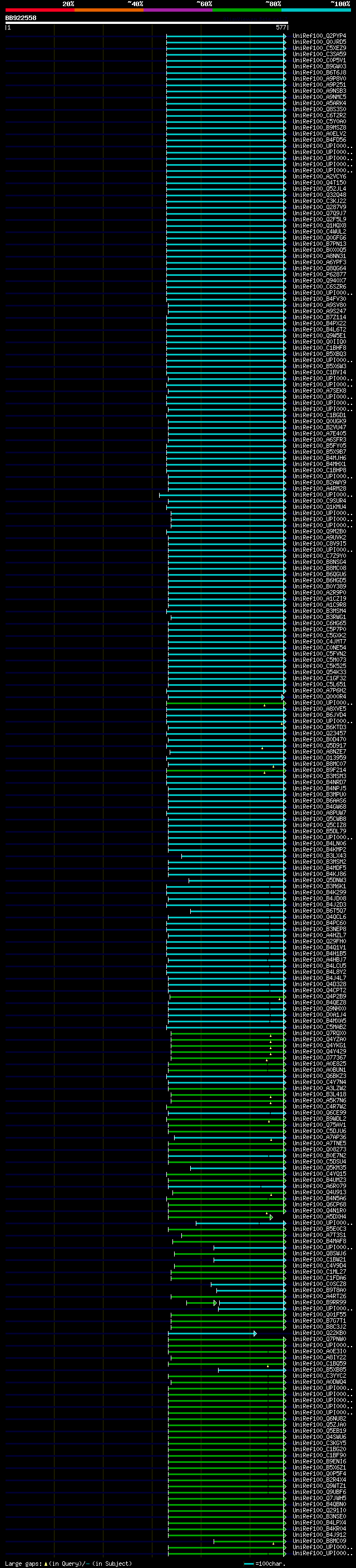Viewport: 356px width, 1568px height.
Task: Select the UniRef100_Q5DNW3 label
Action: (x=319, y=880)
